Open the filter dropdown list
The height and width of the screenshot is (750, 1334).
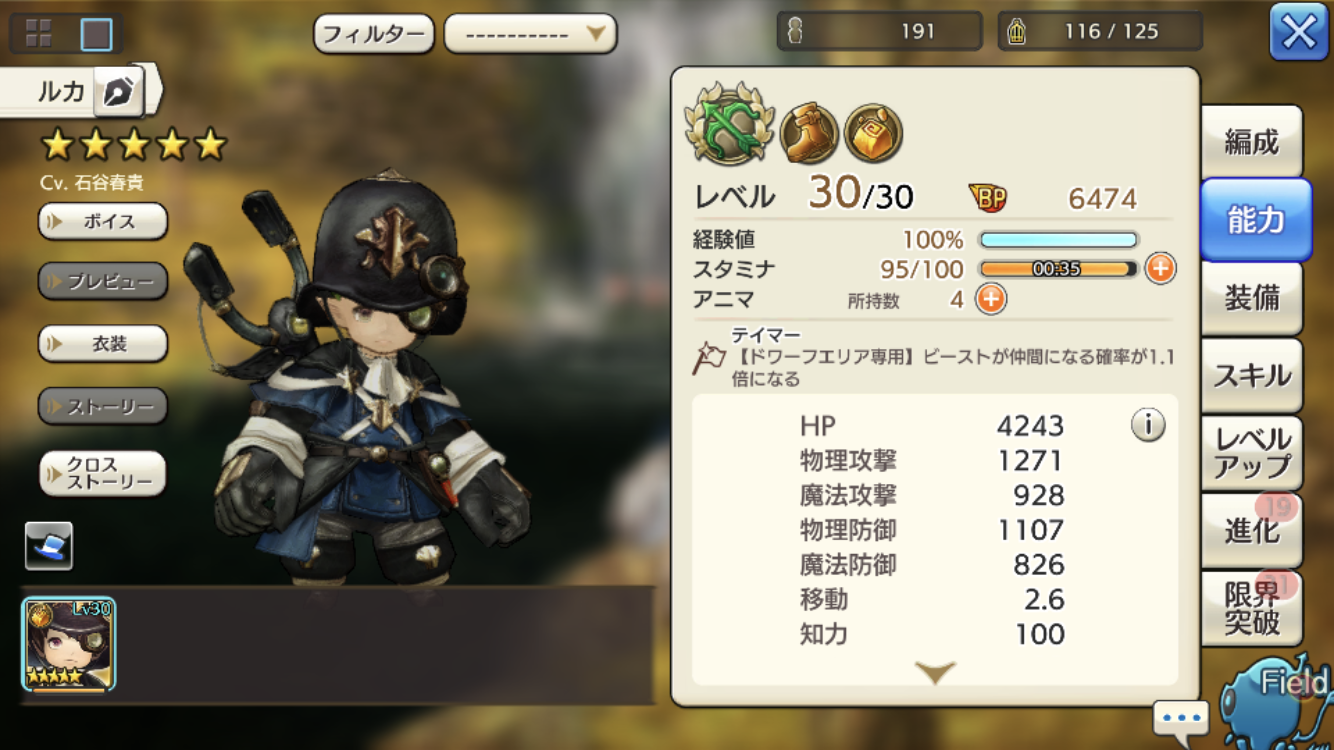pos(530,34)
